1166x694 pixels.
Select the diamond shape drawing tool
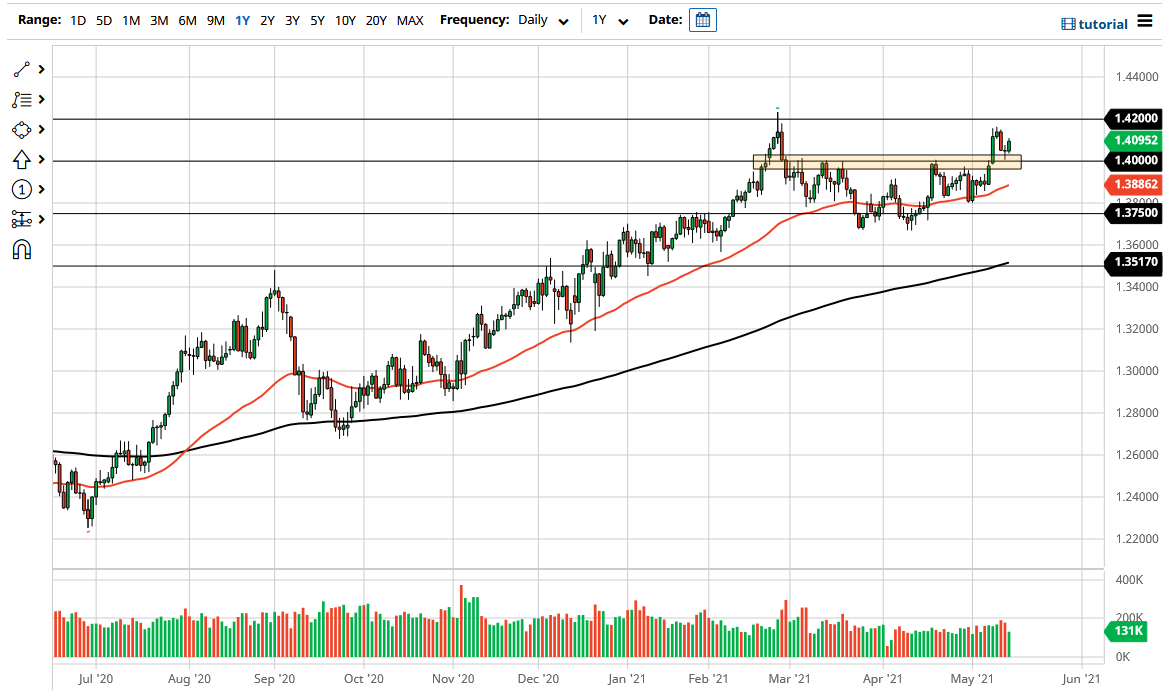22,129
